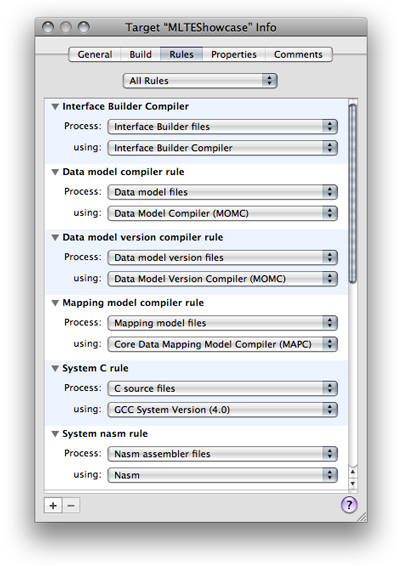Click the scrollbar down arrow
Image resolution: width=402 pixels, height=566 pixels.
coord(353,484)
